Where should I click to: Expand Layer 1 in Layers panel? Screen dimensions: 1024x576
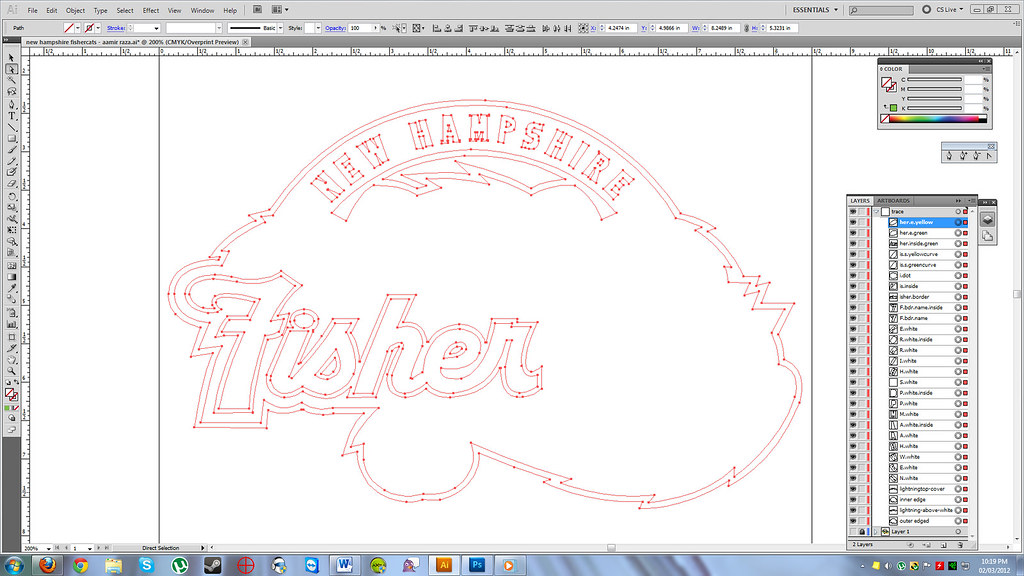(876, 532)
